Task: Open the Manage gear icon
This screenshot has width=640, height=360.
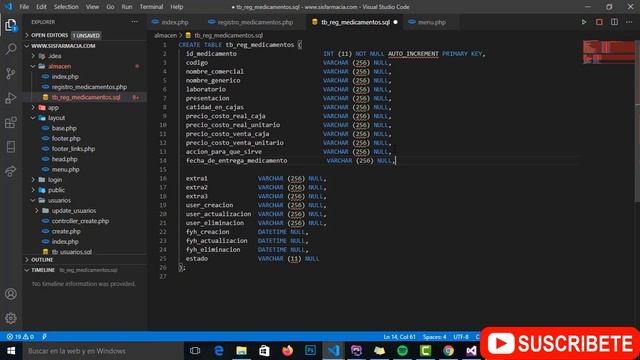Action: tap(11, 318)
